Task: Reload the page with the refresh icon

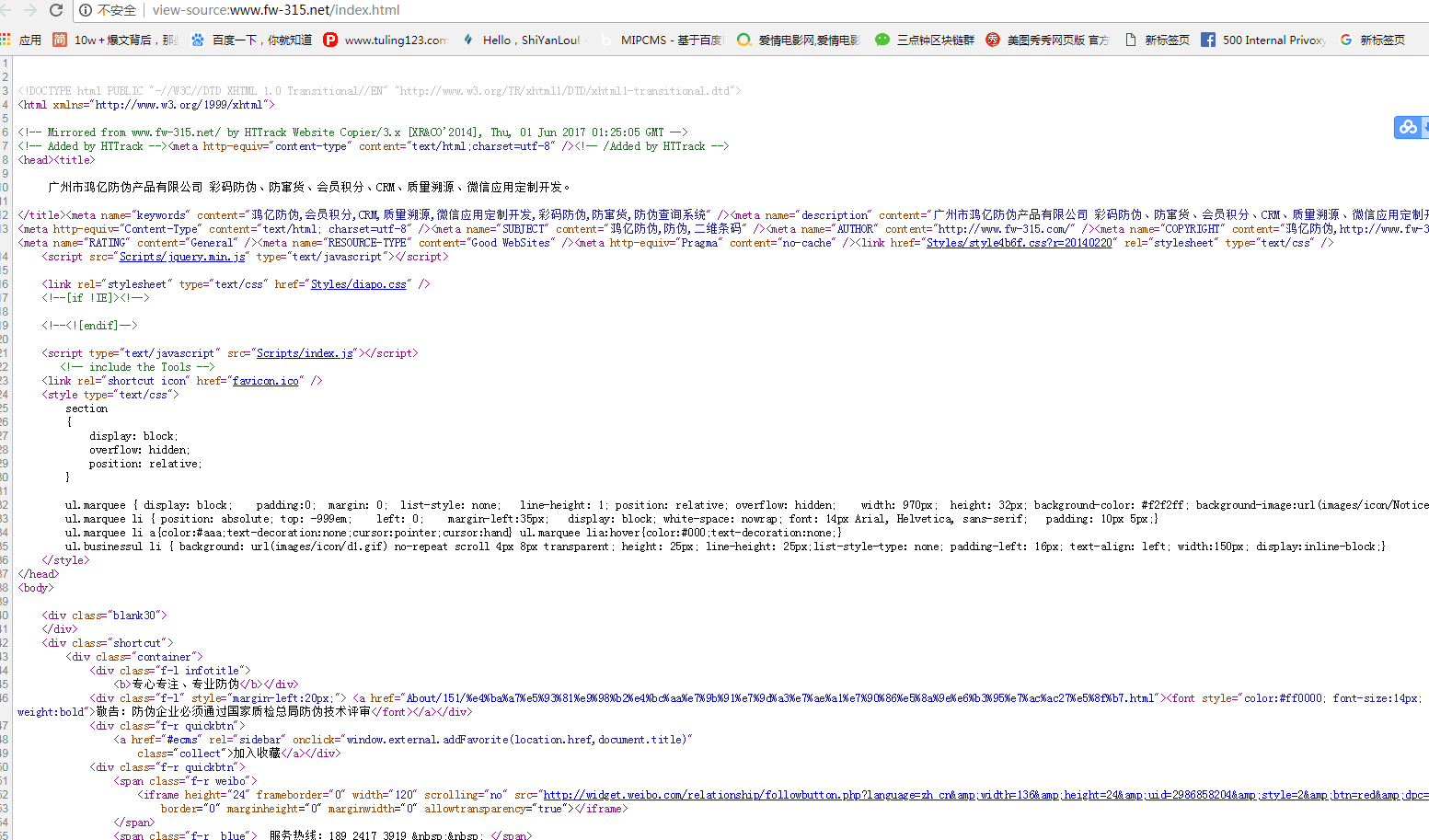Action: pyautogui.click(x=56, y=10)
